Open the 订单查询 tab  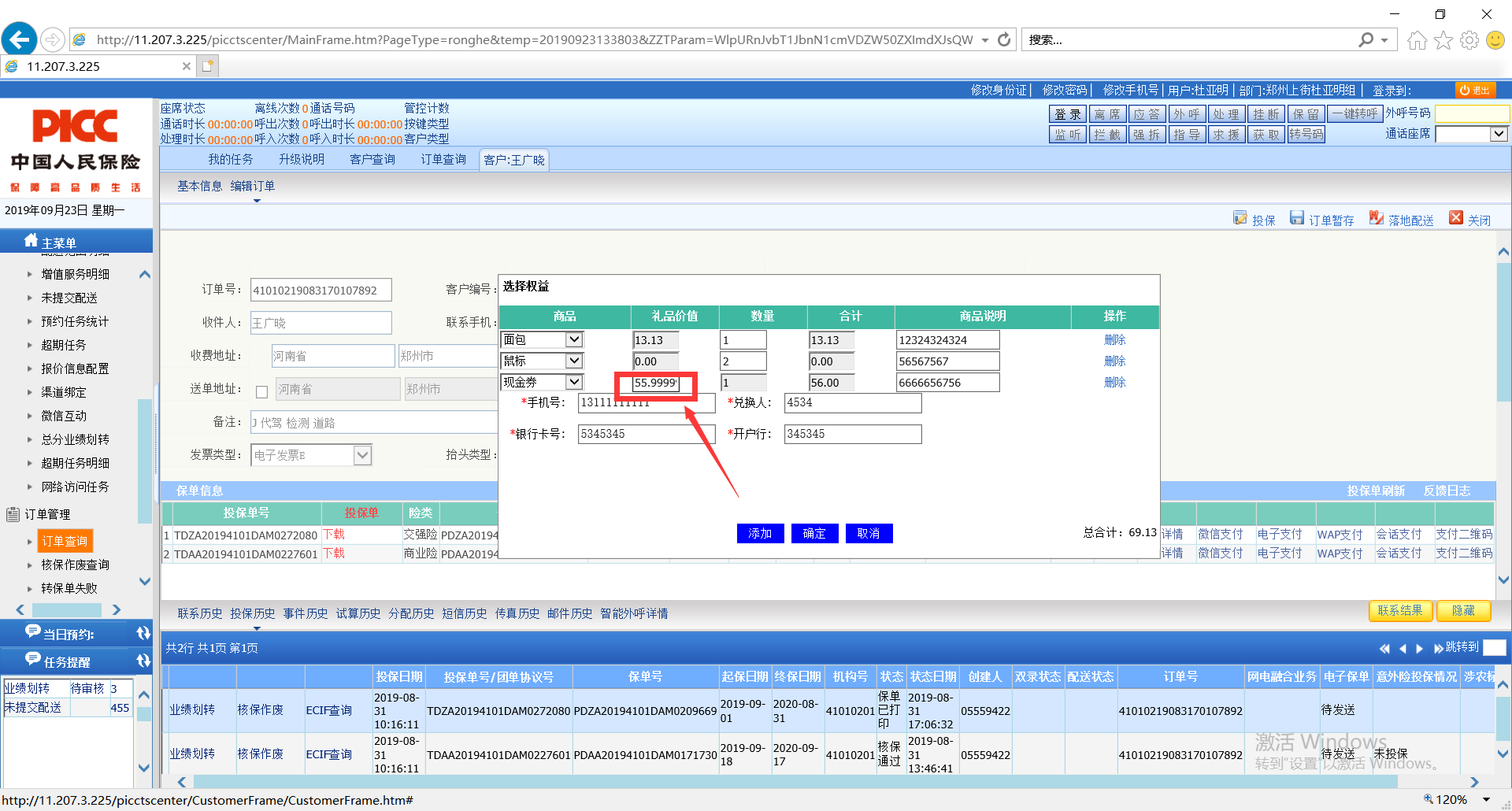443,160
